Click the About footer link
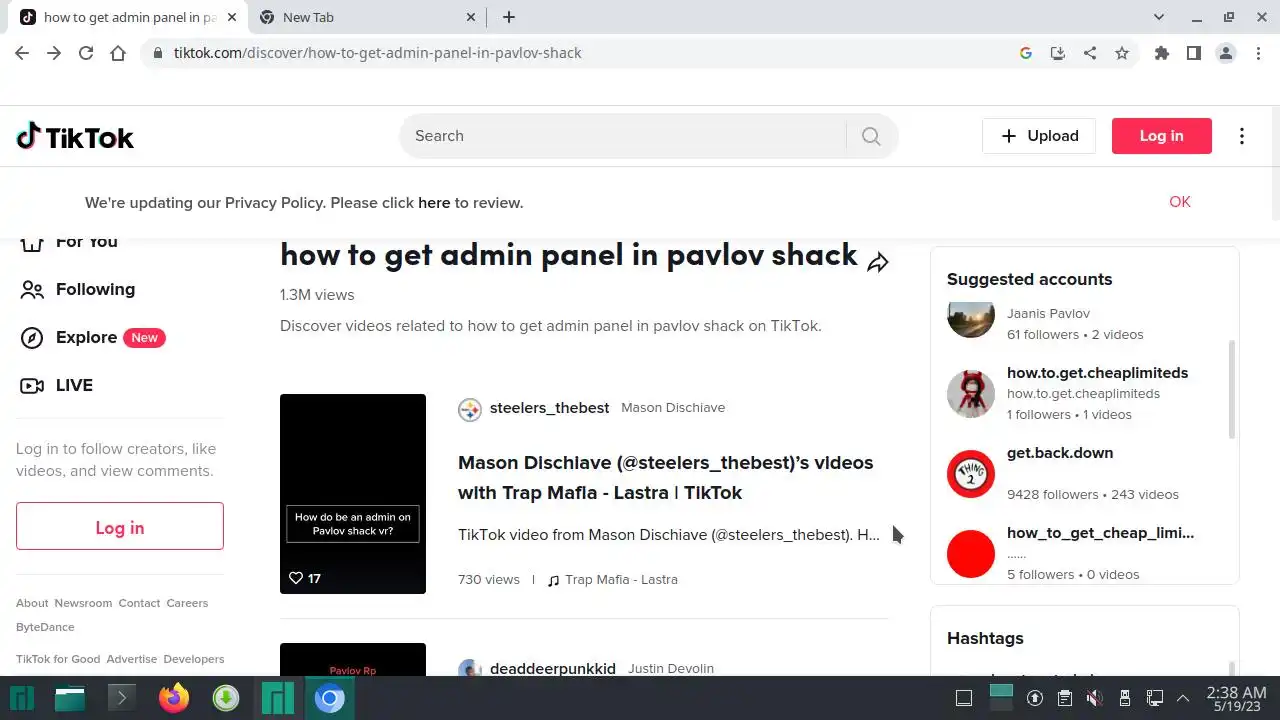 coord(32,603)
